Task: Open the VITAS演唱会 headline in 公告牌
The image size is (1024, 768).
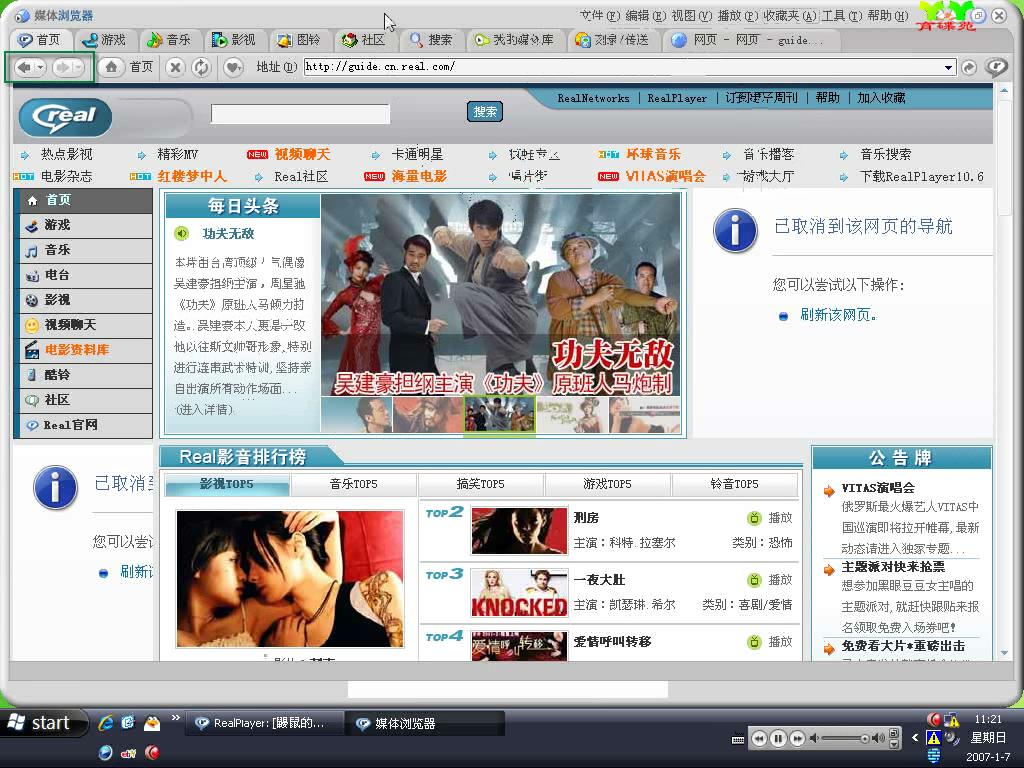Action: (x=878, y=488)
